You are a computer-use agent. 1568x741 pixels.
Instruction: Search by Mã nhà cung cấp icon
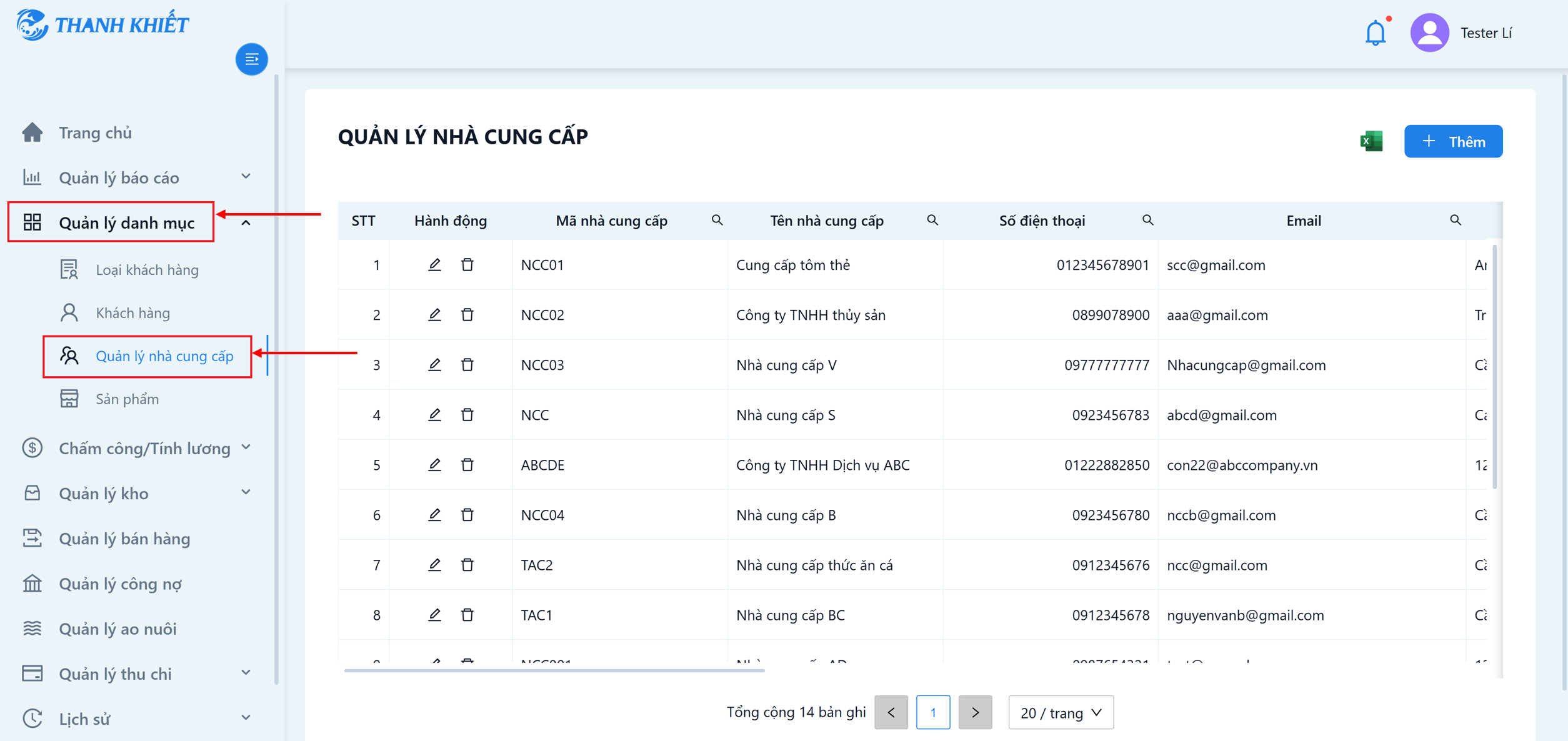717,221
